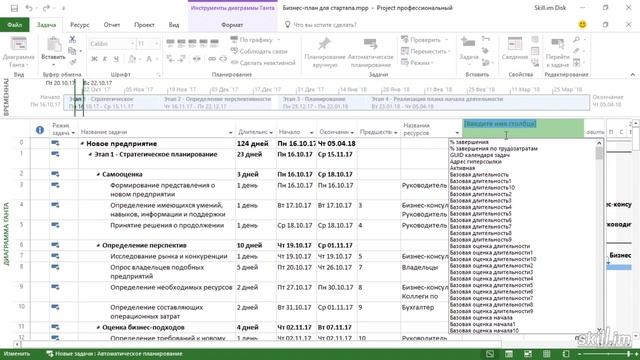Click the Find magnifier icon
This screenshot has width=640, height=360.
[x=576, y=40]
